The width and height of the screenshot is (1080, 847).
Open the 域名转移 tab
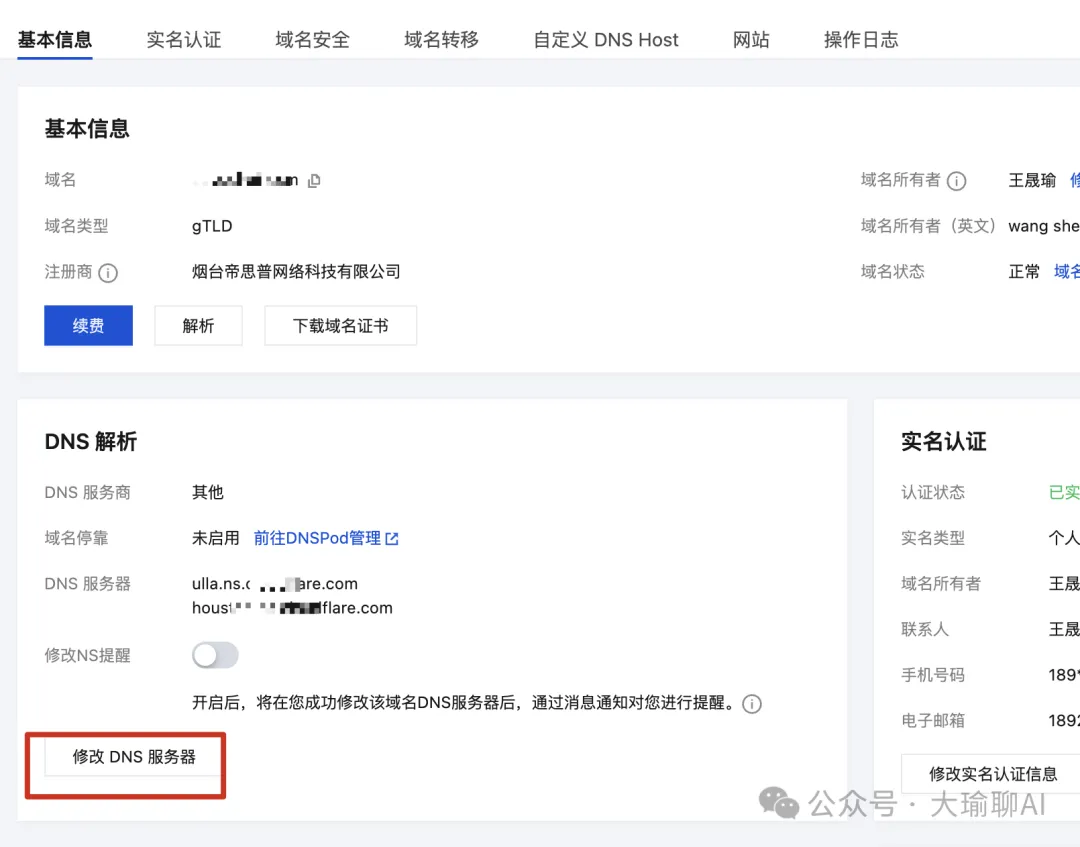[442, 40]
